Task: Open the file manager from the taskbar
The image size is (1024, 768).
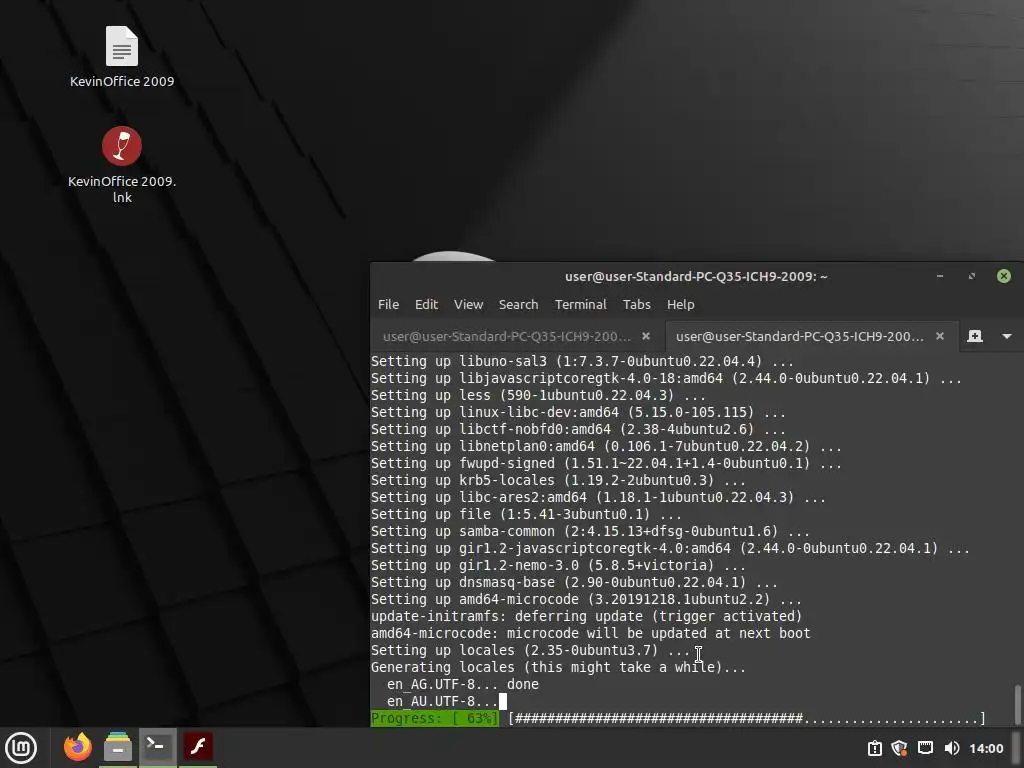Action: click(x=118, y=747)
